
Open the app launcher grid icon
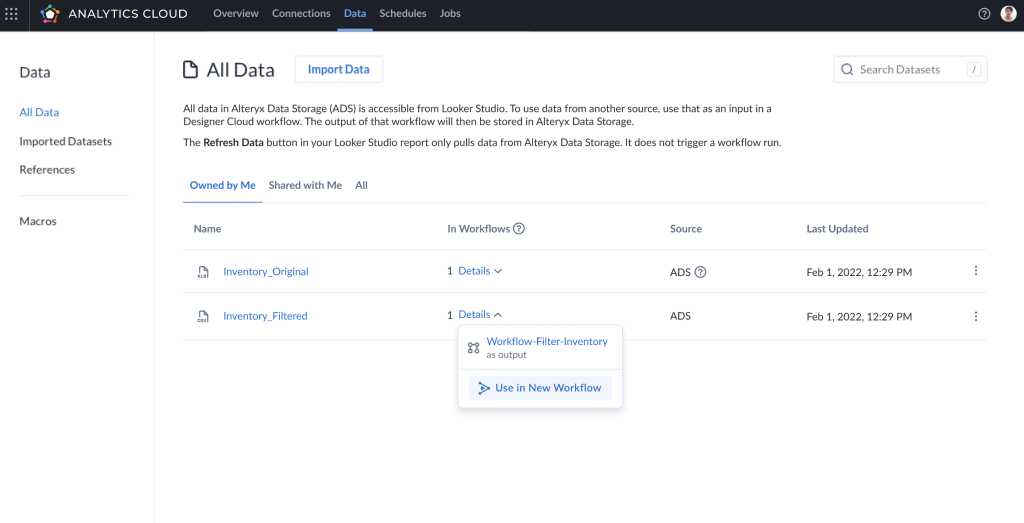(x=11, y=14)
